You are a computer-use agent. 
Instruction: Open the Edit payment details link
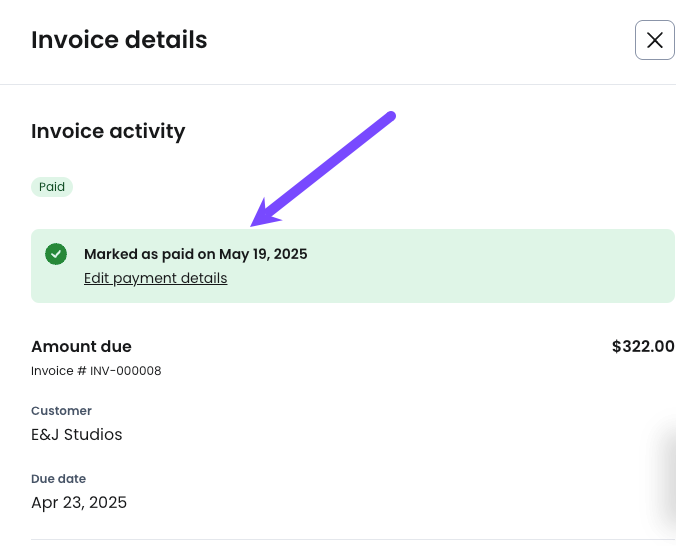[x=156, y=278]
